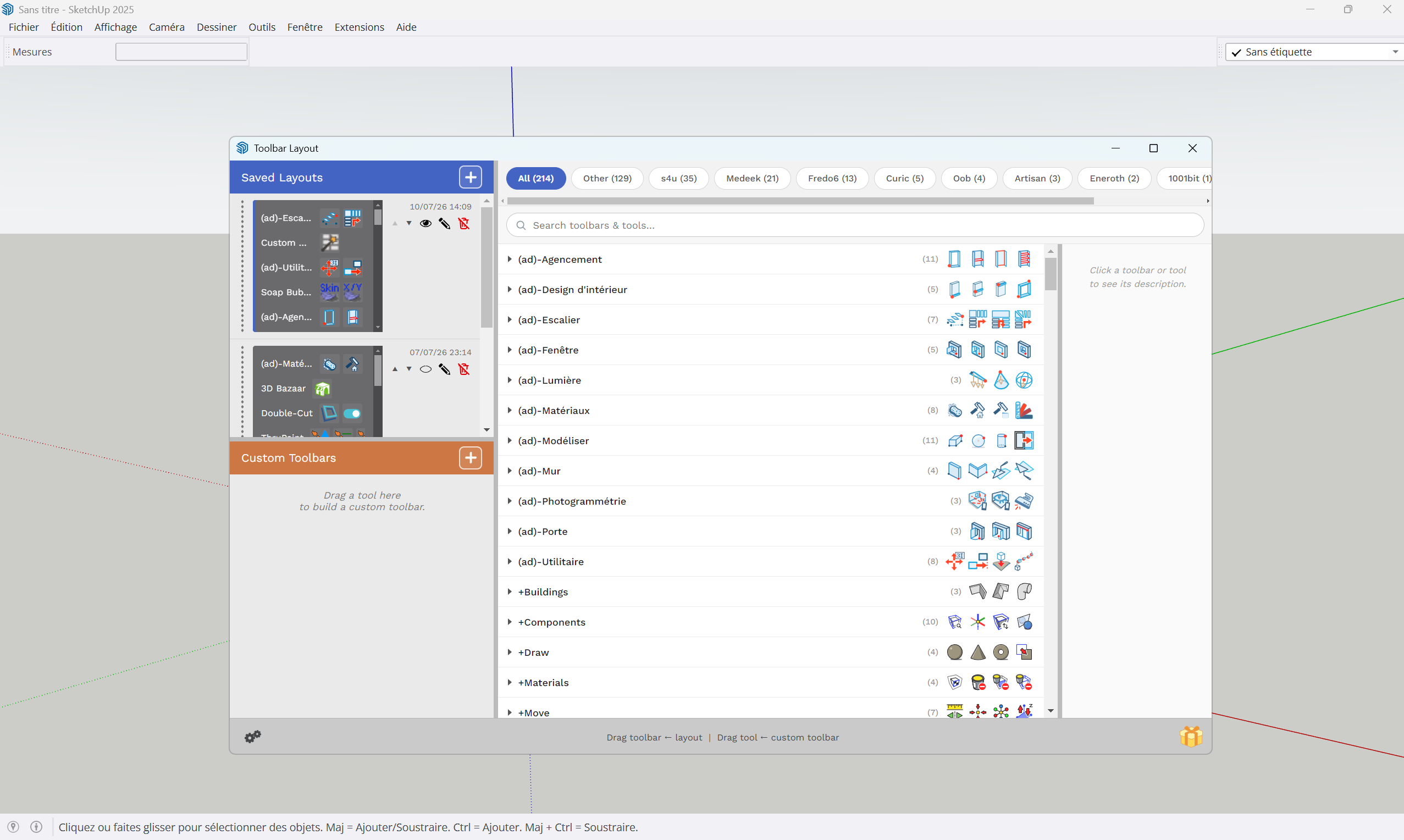Open the Sans étiquette tag dropdown
1404x840 pixels.
(1314, 52)
